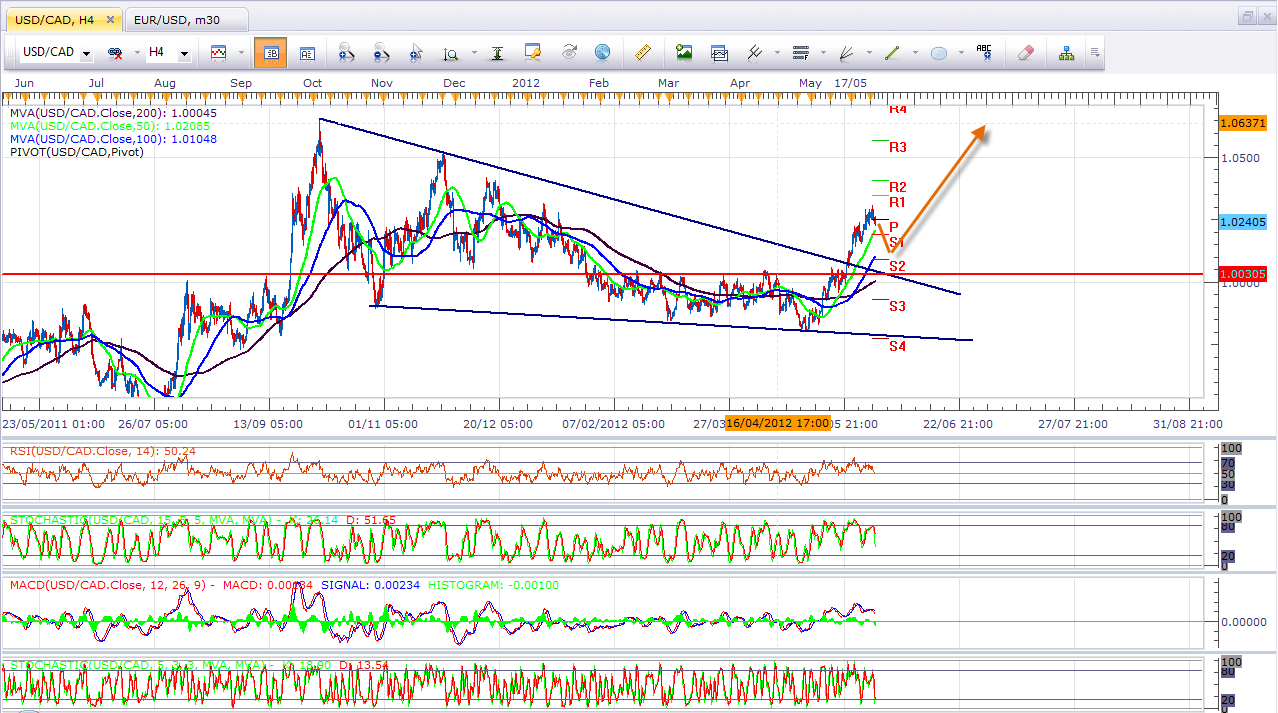Toggle the highlighted bid/ask panel button
This screenshot has height=713, width=1278.
pyautogui.click(x=270, y=53)
